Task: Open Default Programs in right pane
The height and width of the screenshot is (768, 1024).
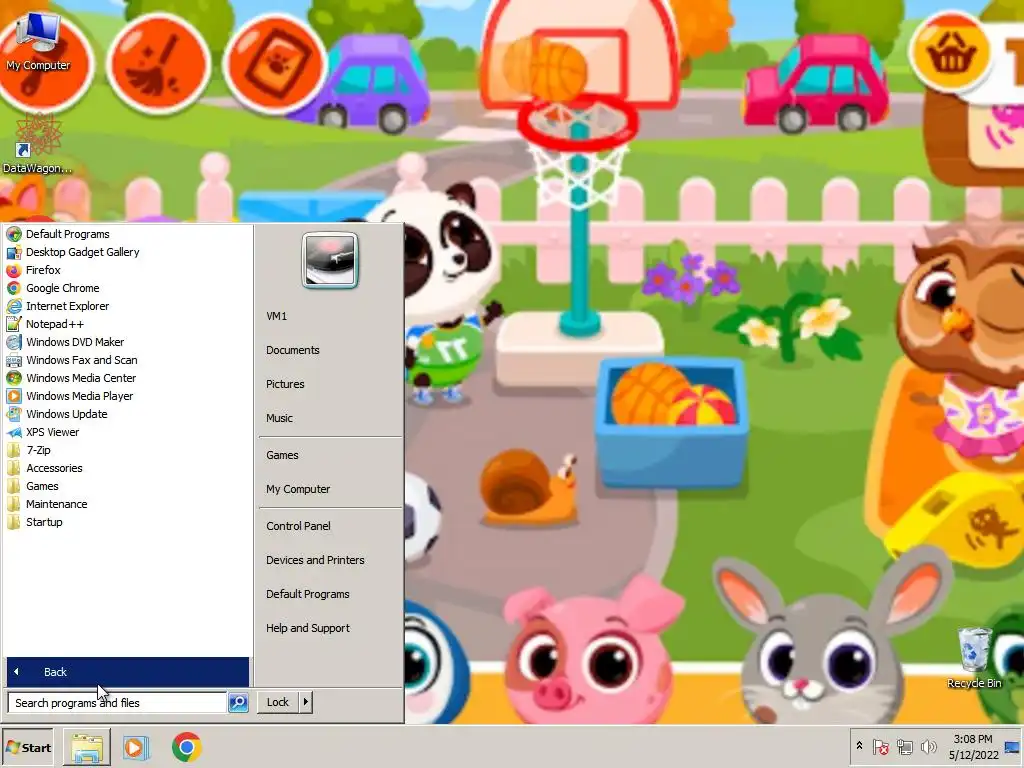Action: pyautogui.click(x=308, y=594)
